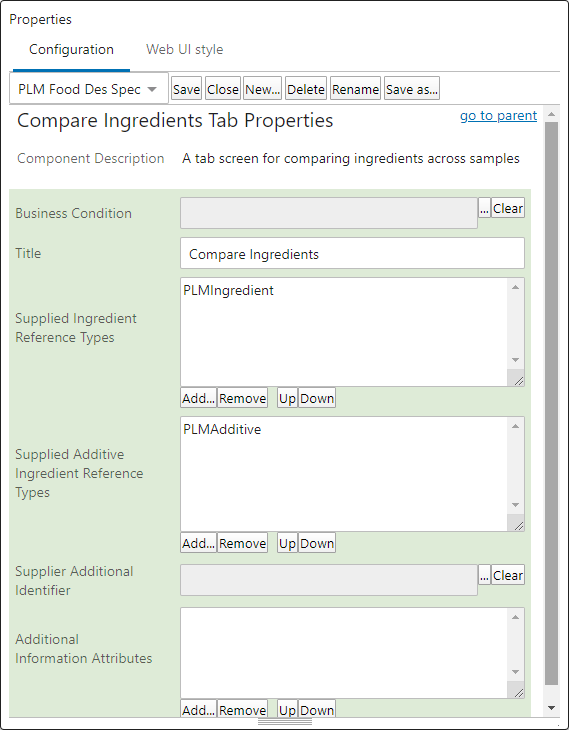Remove the selected Supplied Additive reference type
The height and width of the screenshot is (730, 569).
pos(242,543)
